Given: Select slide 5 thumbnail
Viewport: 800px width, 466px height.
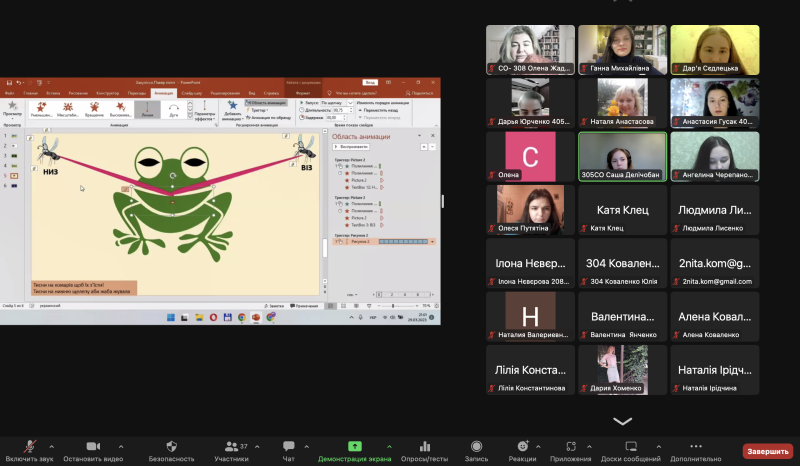Looking at the screenshot, I should coord(14,176).
